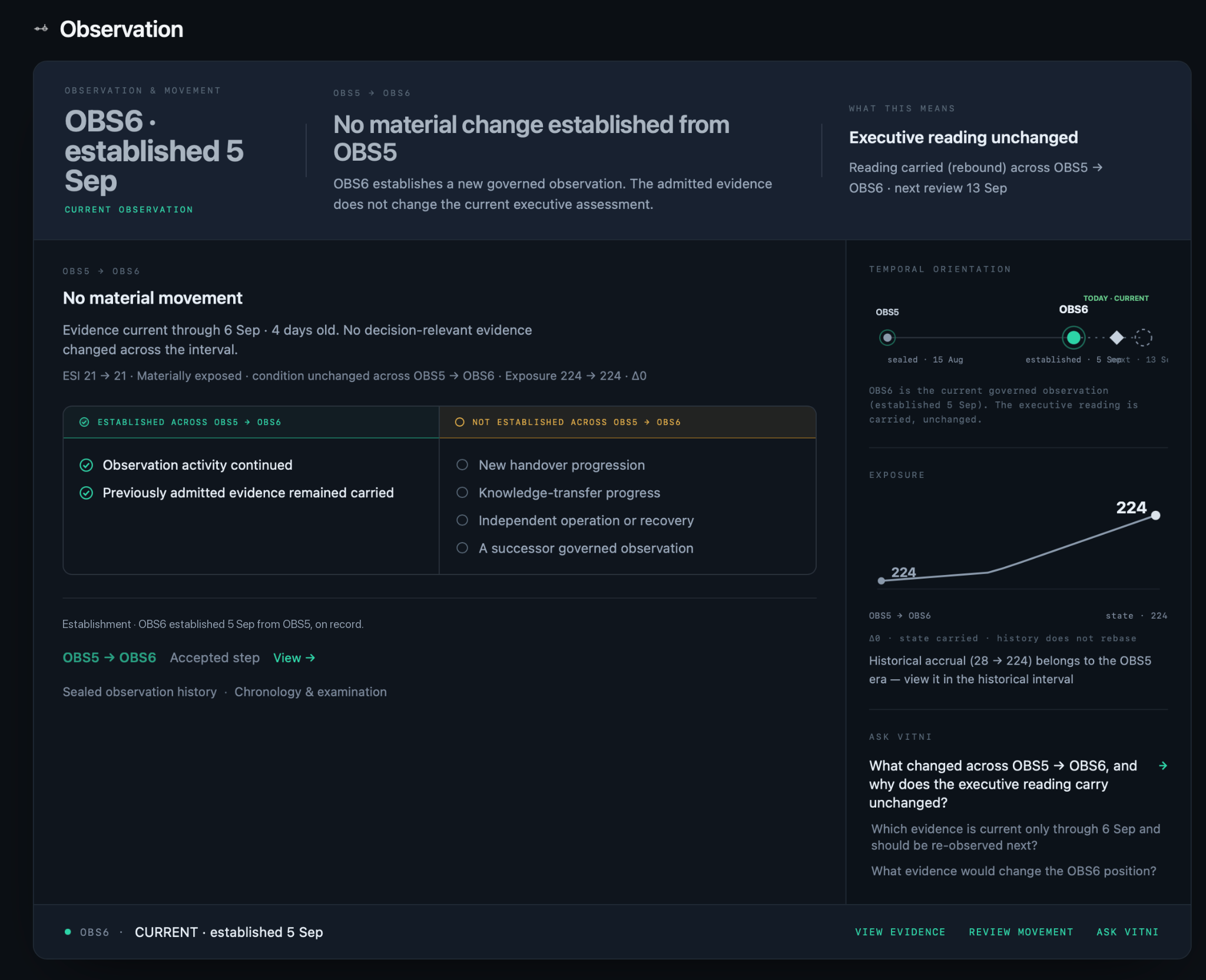Click the green status dot beside OBS6
Screen dimensions: 1206x980
[68, 932]
